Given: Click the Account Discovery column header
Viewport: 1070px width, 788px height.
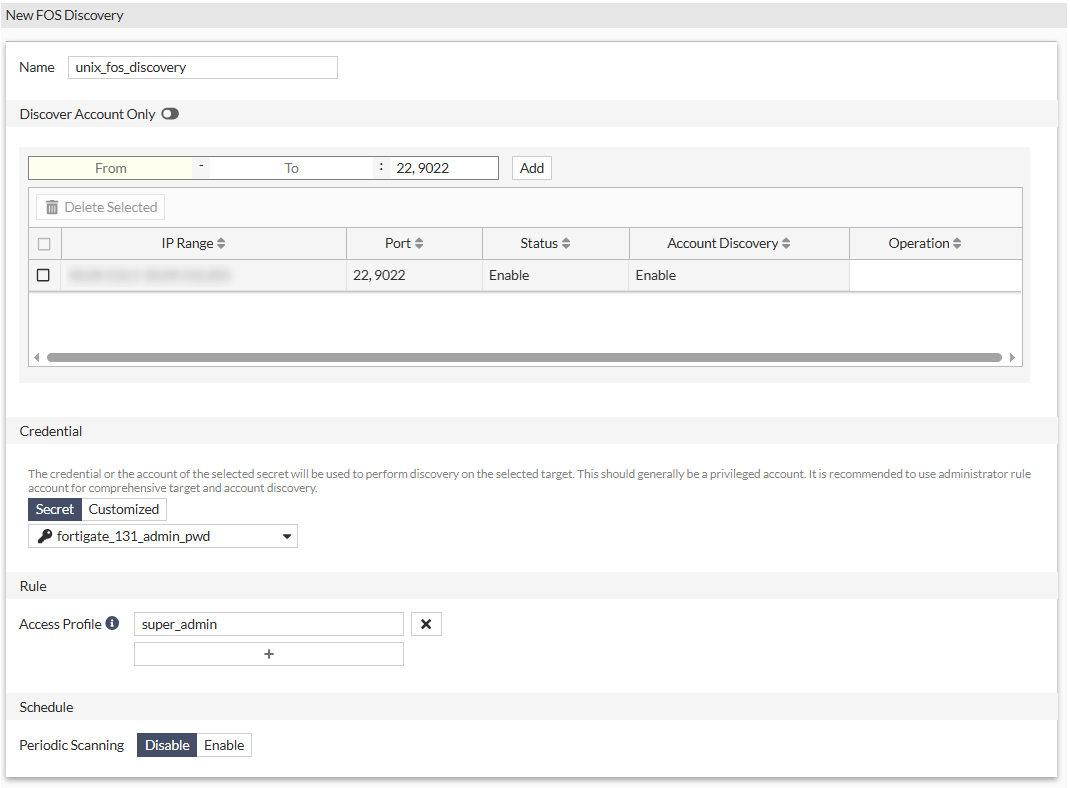Looking at the screenshot, I should point(739,244).
